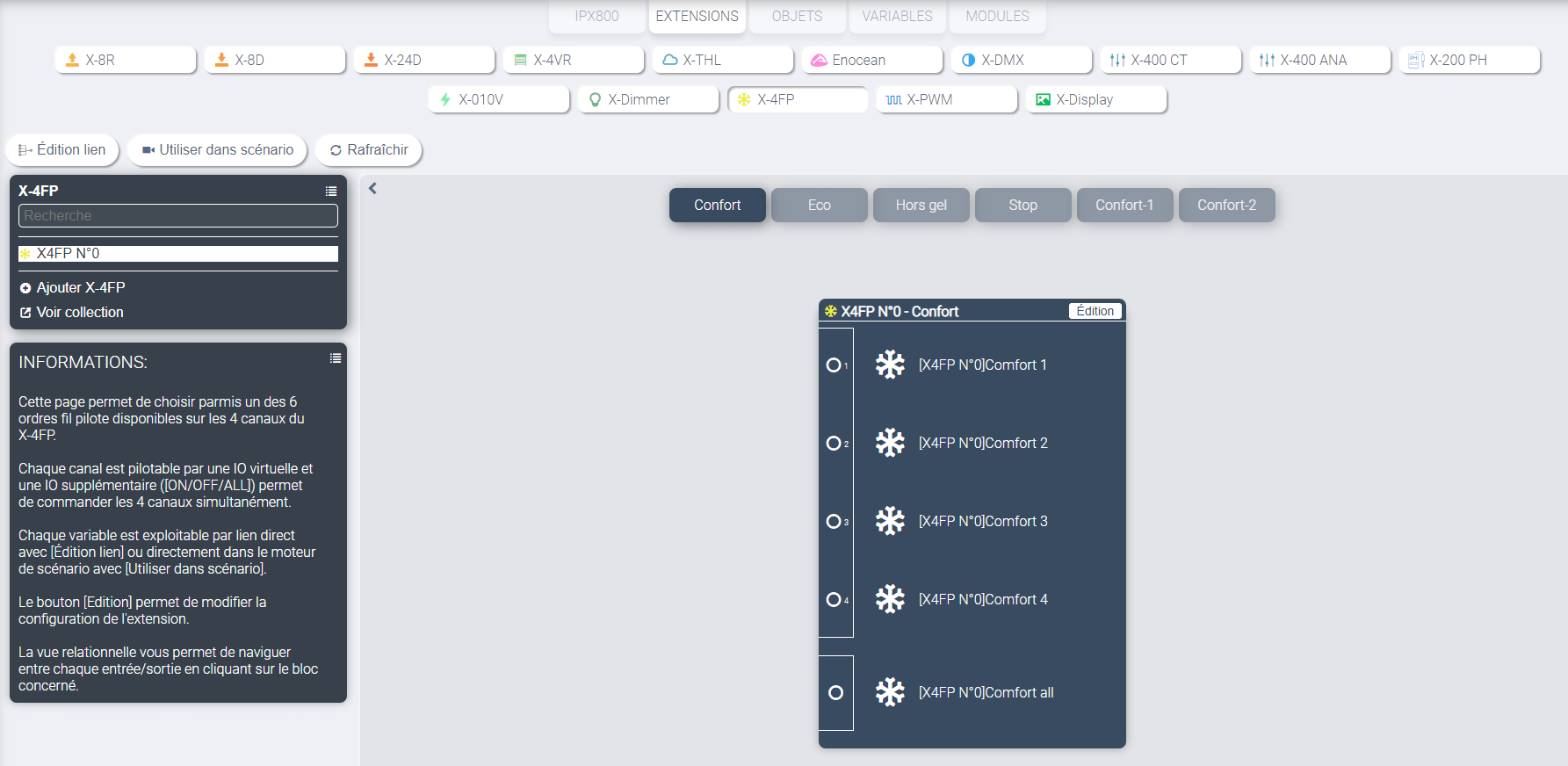Open the X-8D extension page

pyautogui.click(x=274, y=60)
